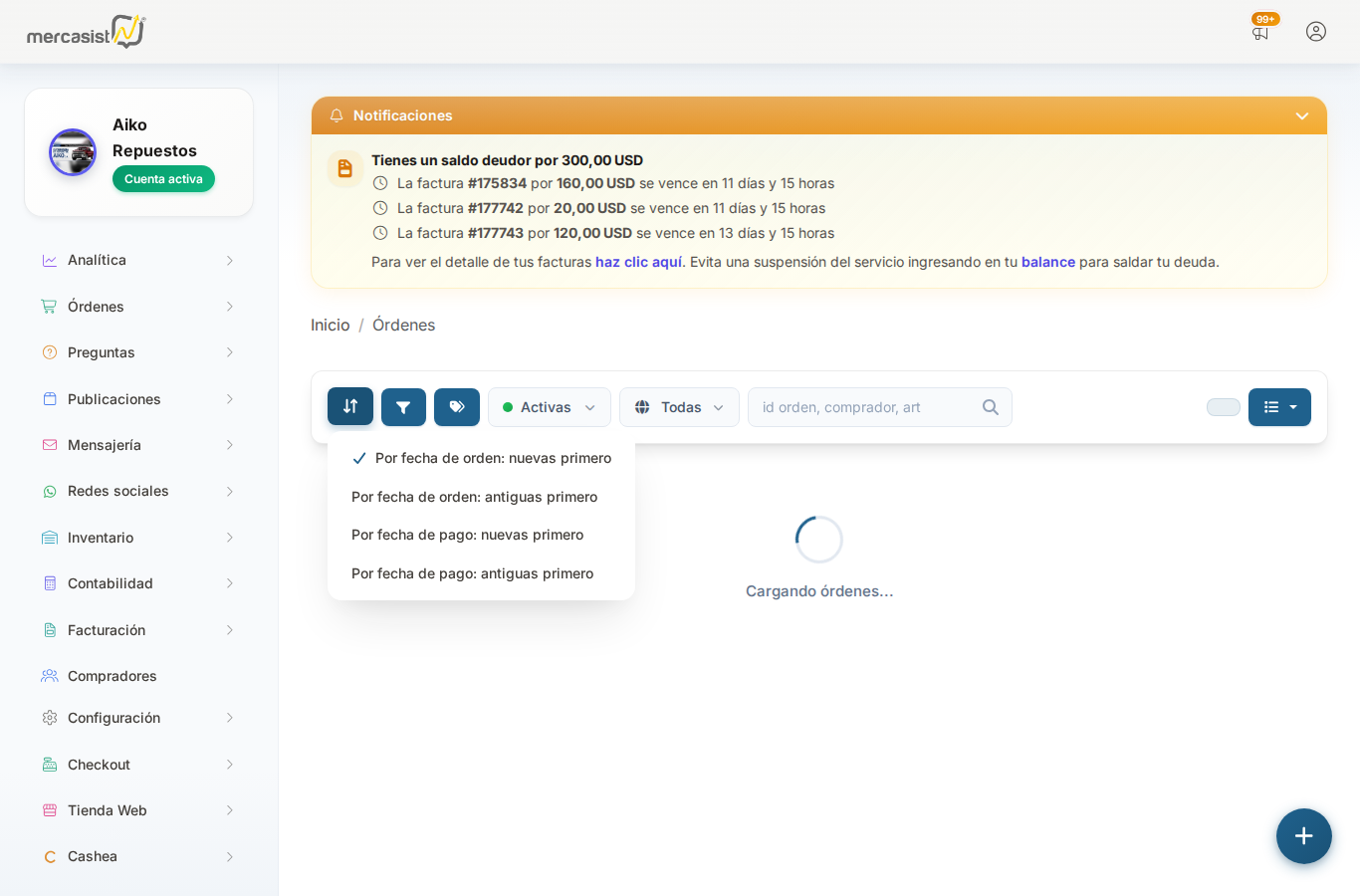
Task: Select Por fecha de pago: nuevas primero
Action: pyautogui.click(x=467, y=535)
